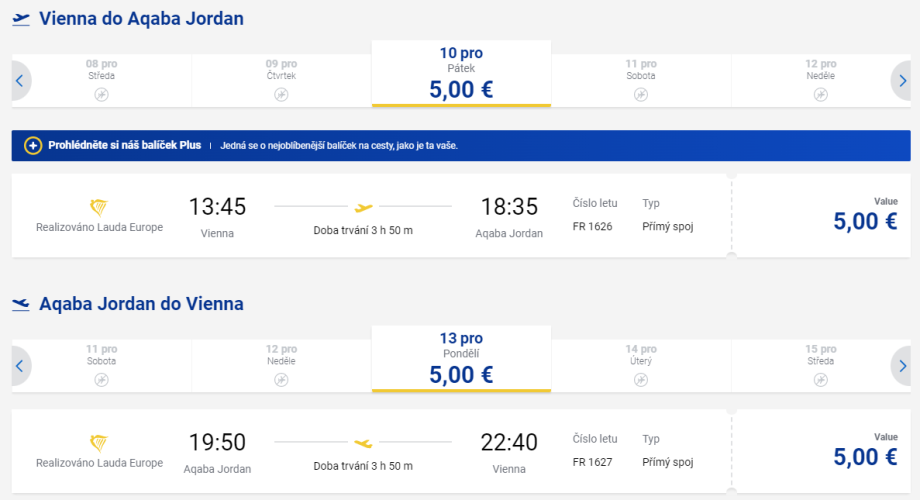Select the 10 pro Pátek date tab
Viewport: 920px width, 500px height.
click(x=461, y=74)
